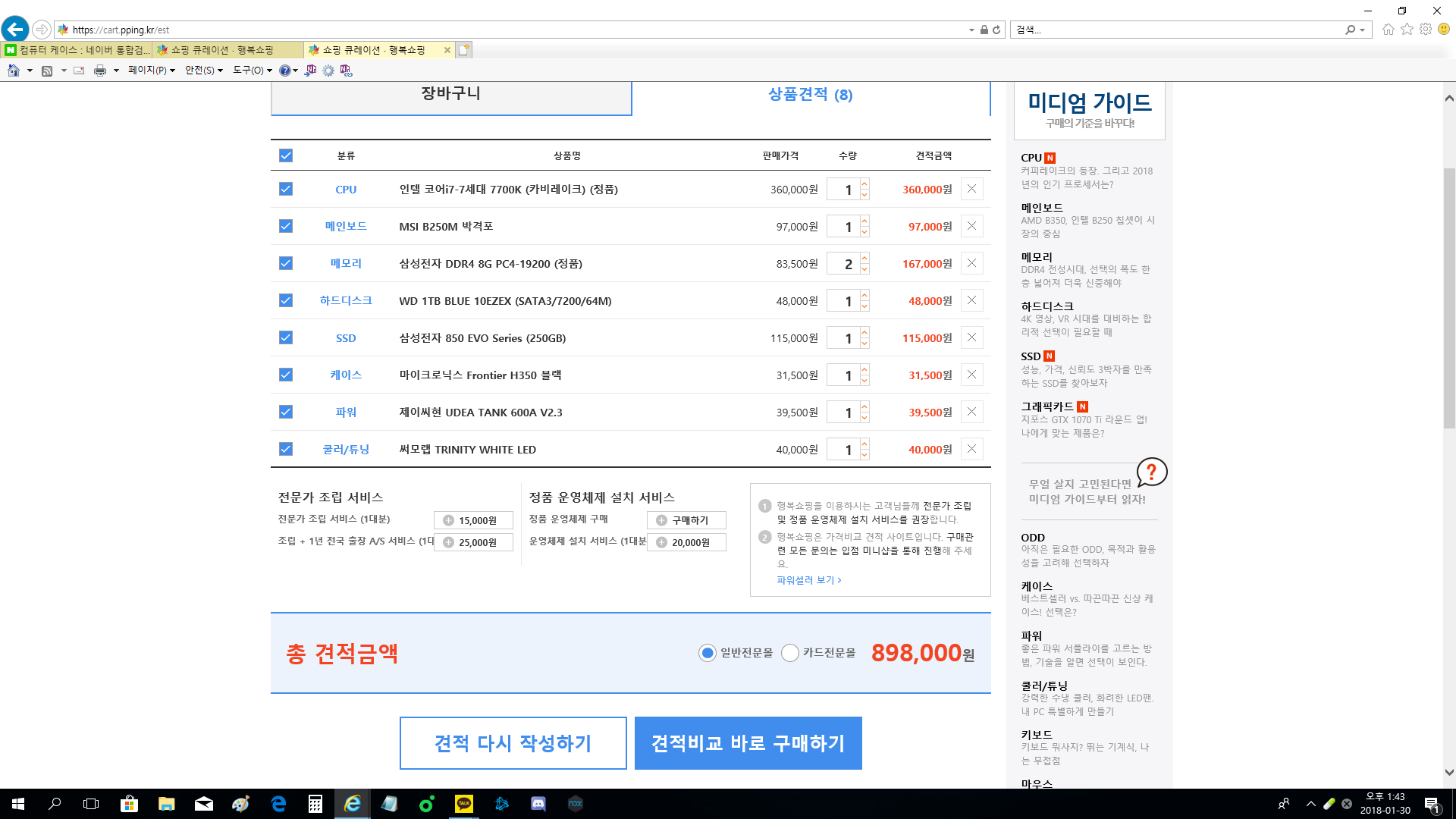Screen dimensions: 1456x819
Task: Remove the CPU row with X icon
Action: pyautogui.click(x=971, y=189)
